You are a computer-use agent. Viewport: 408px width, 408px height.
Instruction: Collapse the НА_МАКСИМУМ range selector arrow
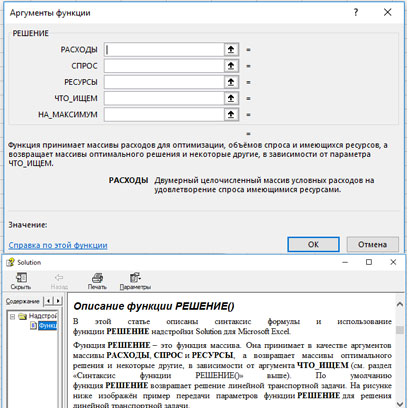pyautogui.click(x=231, y=114)
